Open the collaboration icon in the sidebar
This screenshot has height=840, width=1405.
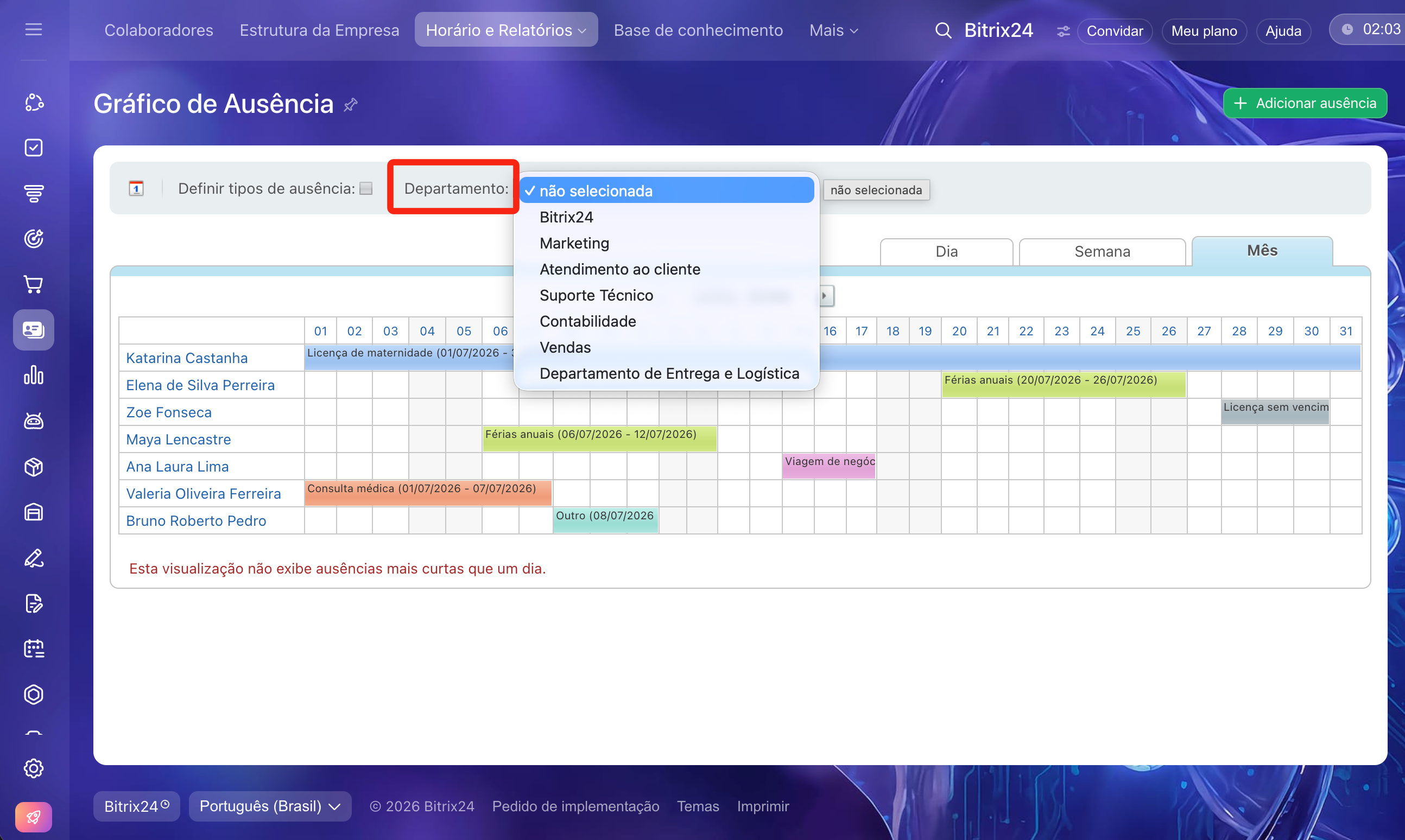[34, 103]
